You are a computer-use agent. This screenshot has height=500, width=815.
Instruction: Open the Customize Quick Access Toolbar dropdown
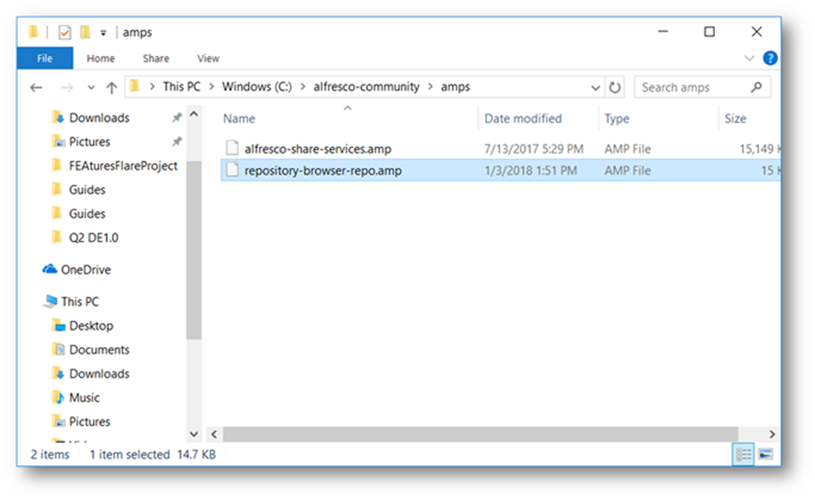pos(104,33)
